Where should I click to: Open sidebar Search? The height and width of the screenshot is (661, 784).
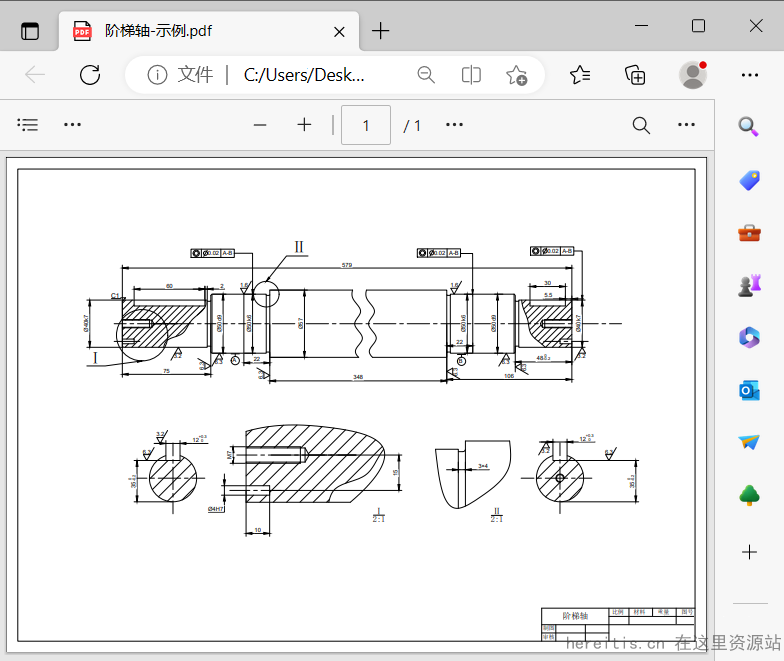748,126
